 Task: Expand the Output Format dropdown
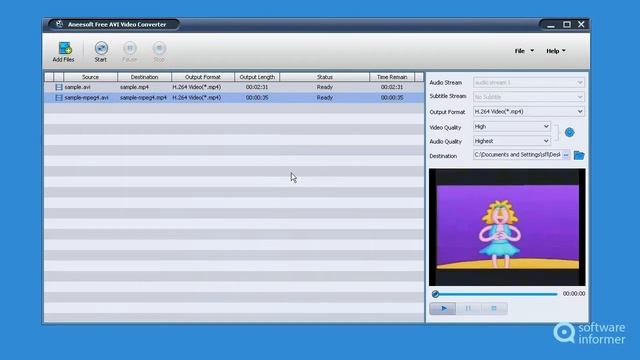coord(580,111)
